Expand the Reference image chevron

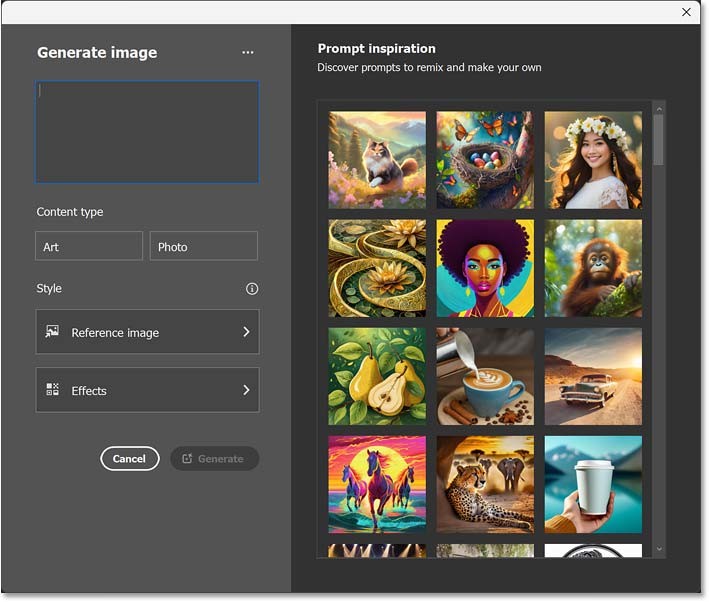tap(246, 332)
